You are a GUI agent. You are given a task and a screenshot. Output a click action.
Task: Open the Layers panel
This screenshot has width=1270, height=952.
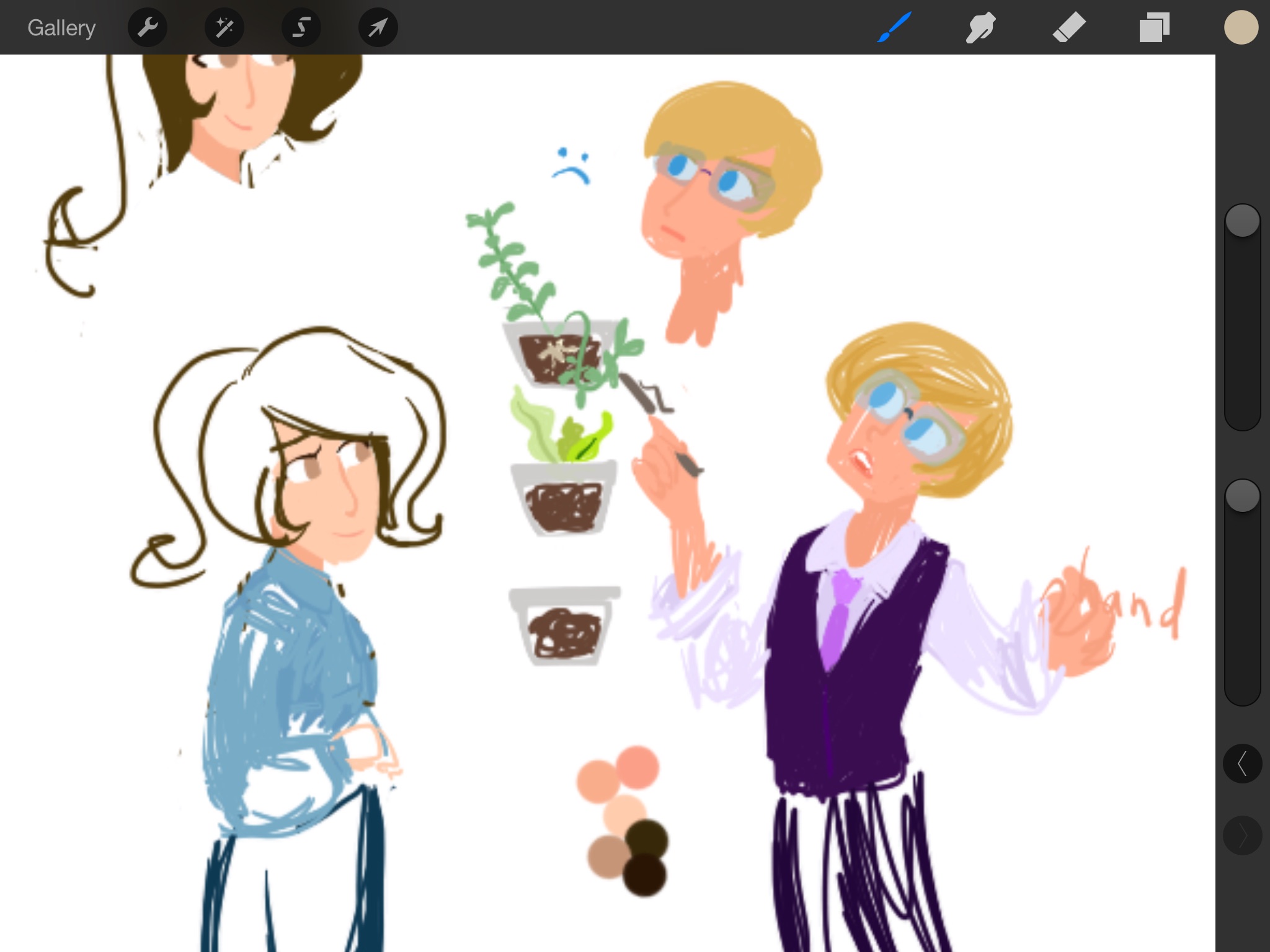point(1155,27)
